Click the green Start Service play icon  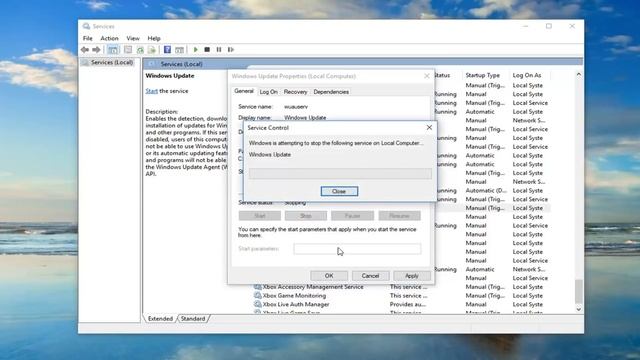tap(196, 49)
